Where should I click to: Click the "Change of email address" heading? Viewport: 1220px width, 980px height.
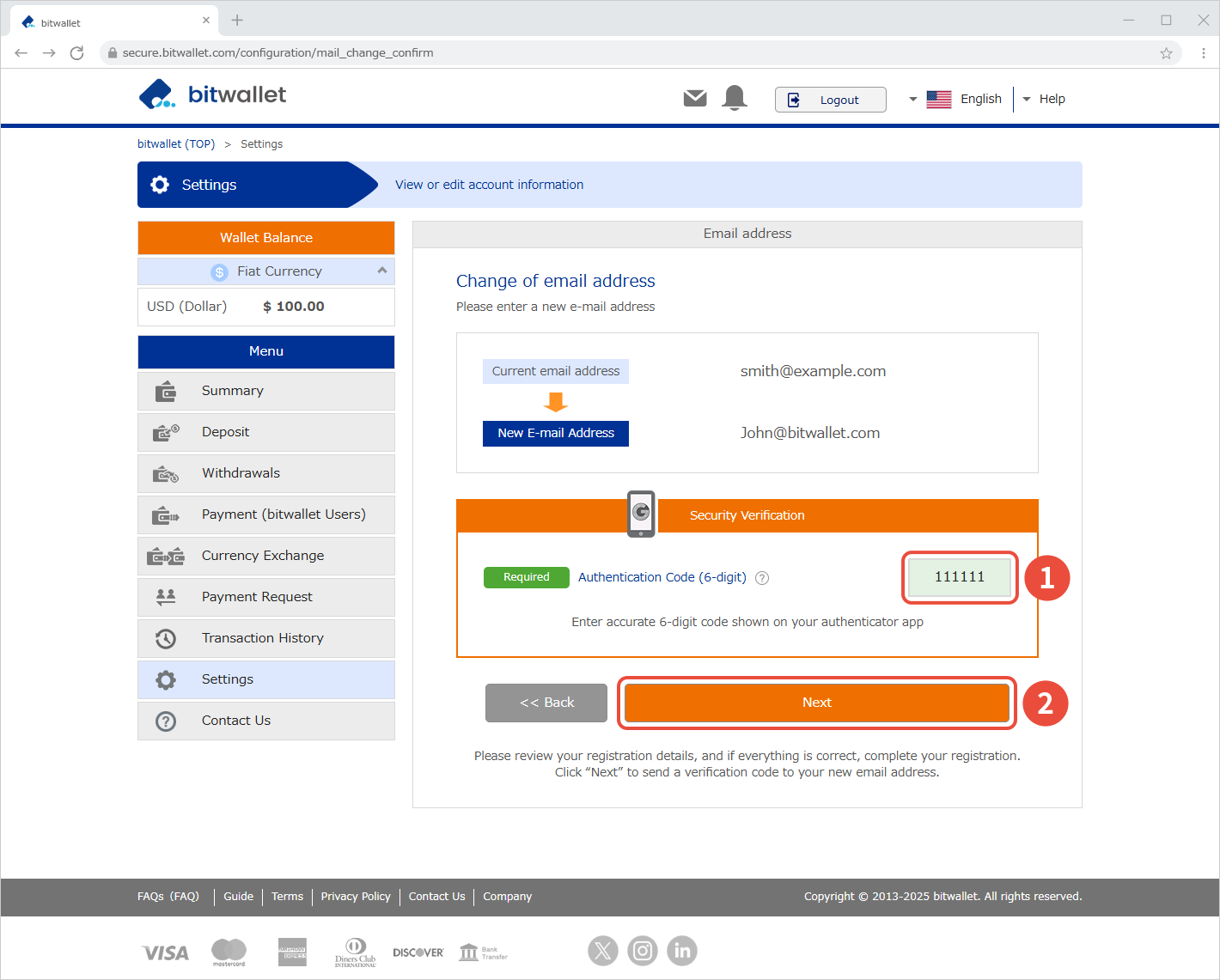click(x=556, y=281)
